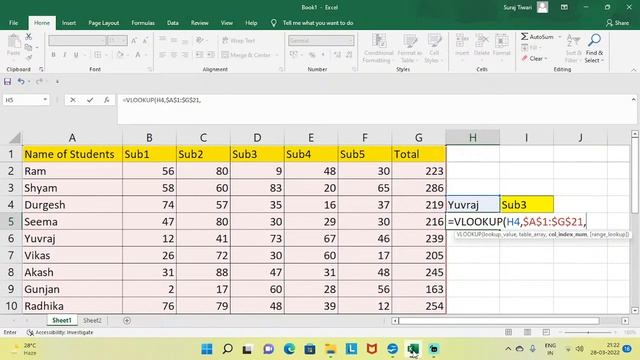The image size is (640, 360).
Task: Click the Paste clipboard icon
Action: 13,42
